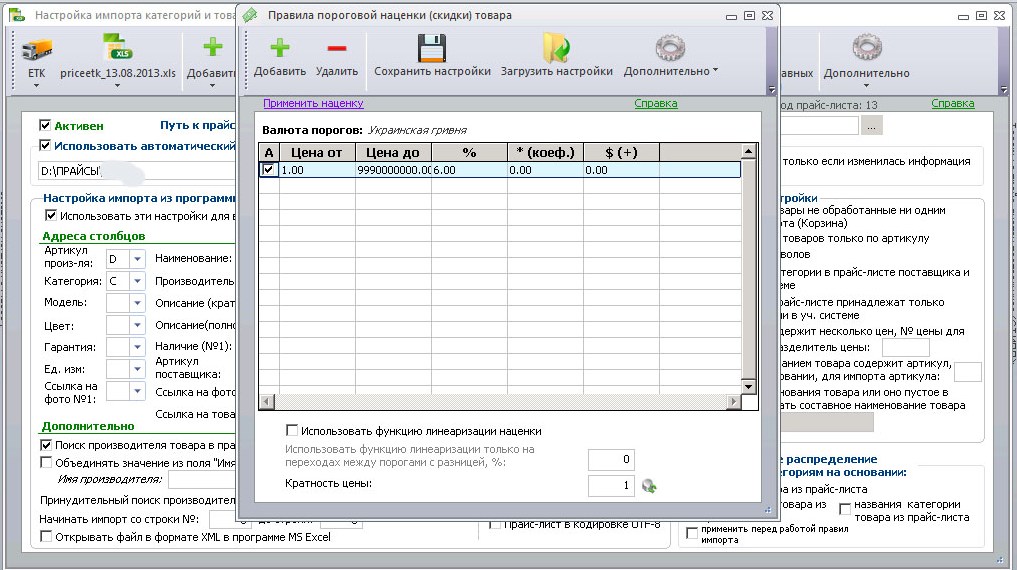Click the Имя производителя input field
1017x570 pixels.
[x=202, y=480]
